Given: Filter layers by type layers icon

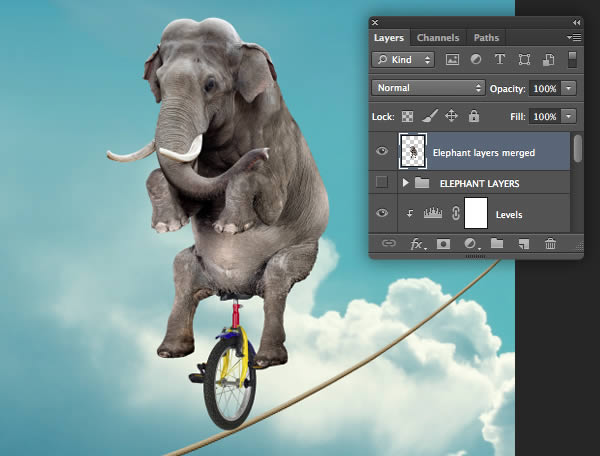Looking at the screenshot, I should 500,59.
